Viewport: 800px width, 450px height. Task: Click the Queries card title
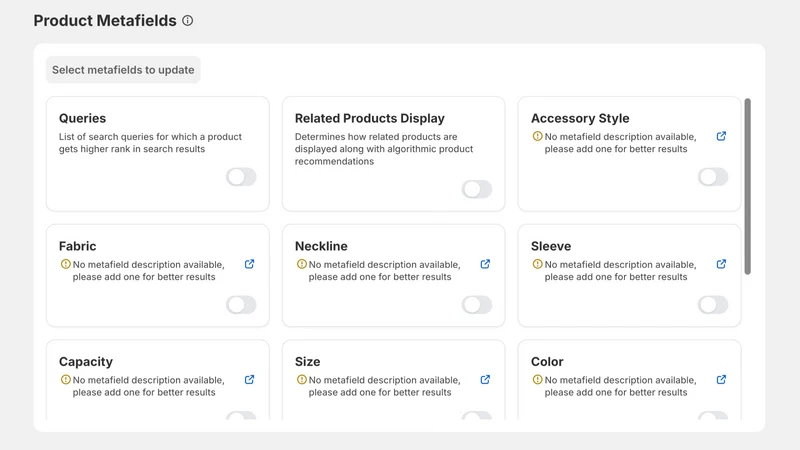pyautogui.click(x=82, y=118)
